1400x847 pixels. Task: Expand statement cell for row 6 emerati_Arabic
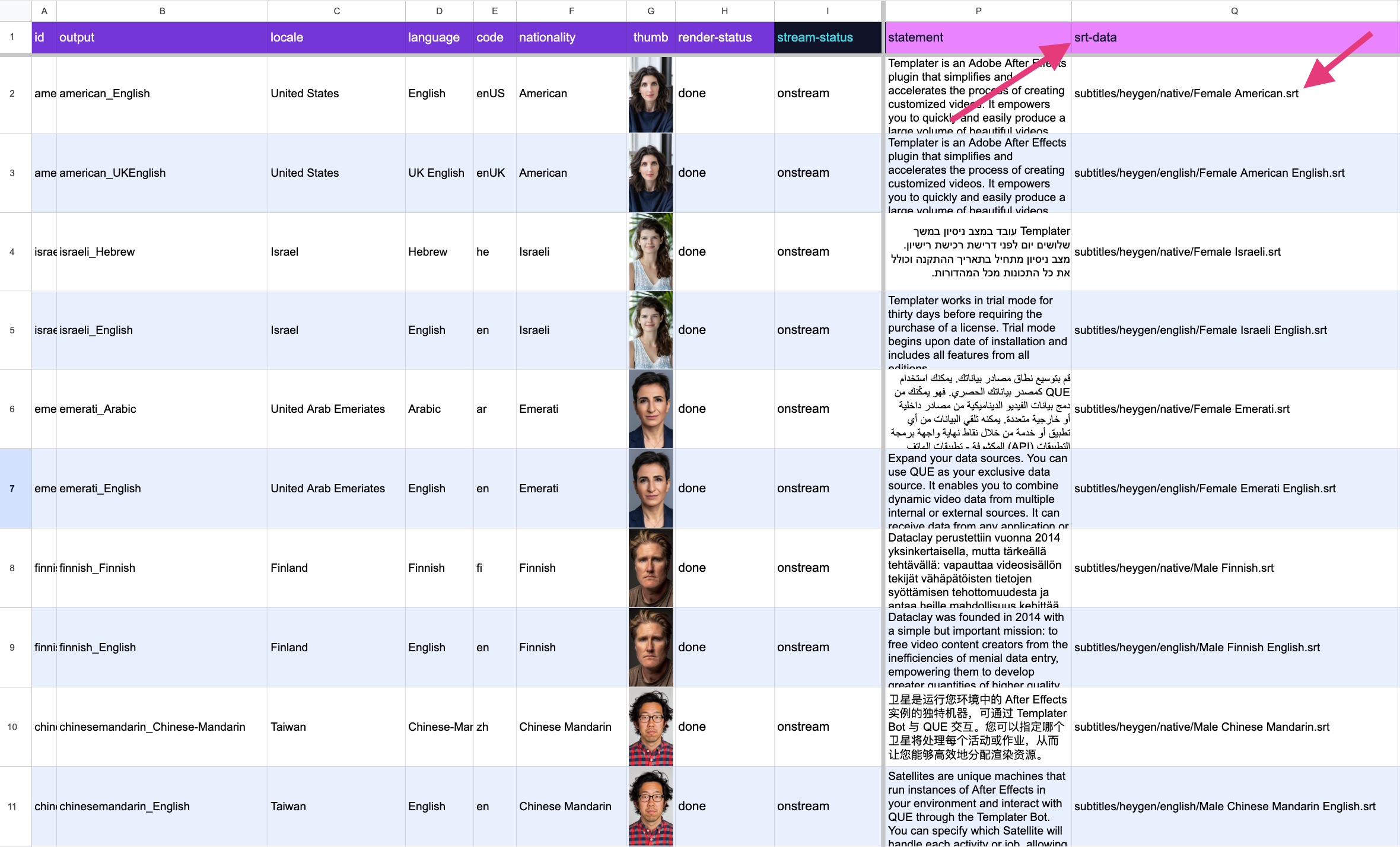pyautogui.click(x=976, y=409)
